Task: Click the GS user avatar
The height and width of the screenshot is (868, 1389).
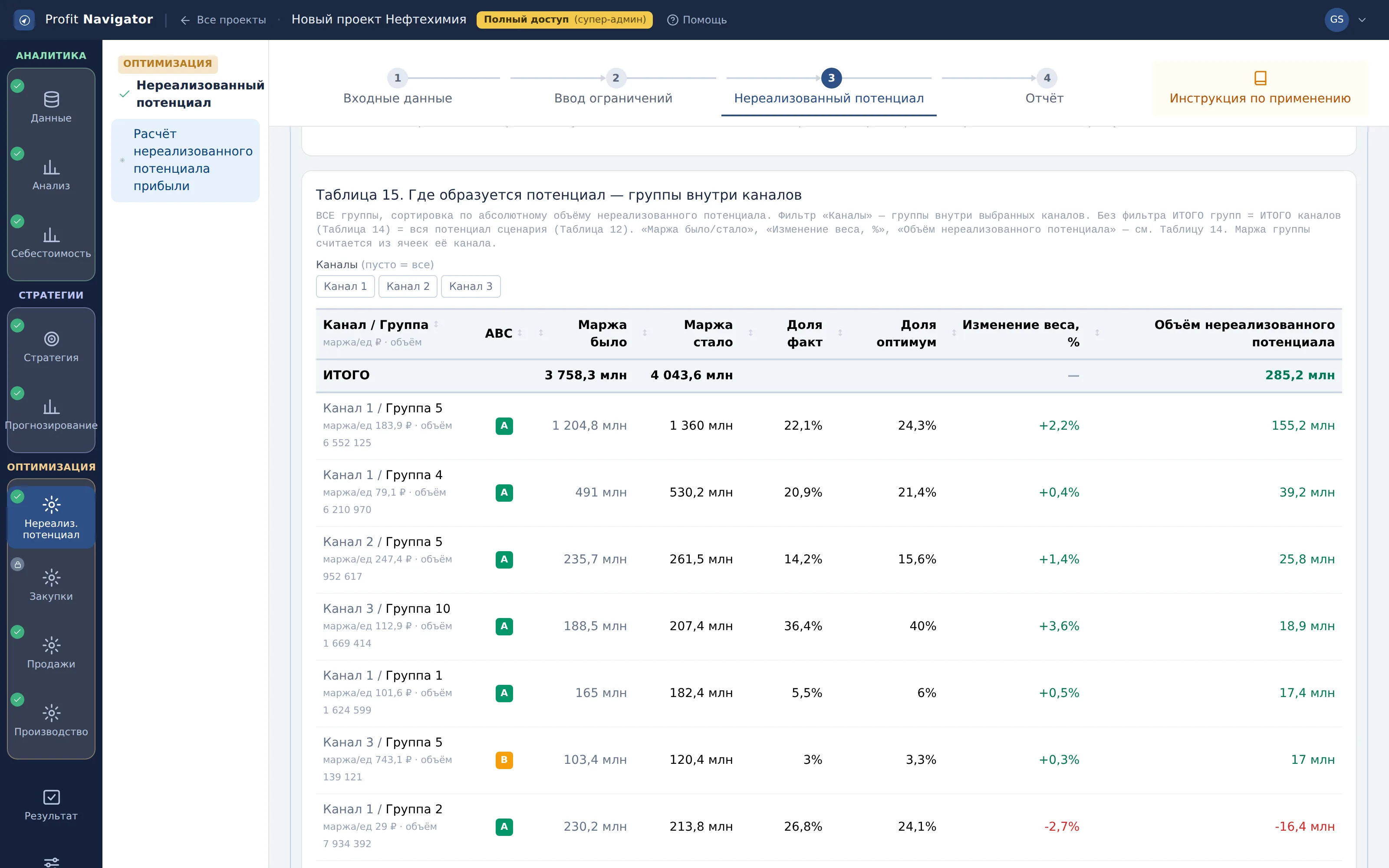Action: [1337, 20]
